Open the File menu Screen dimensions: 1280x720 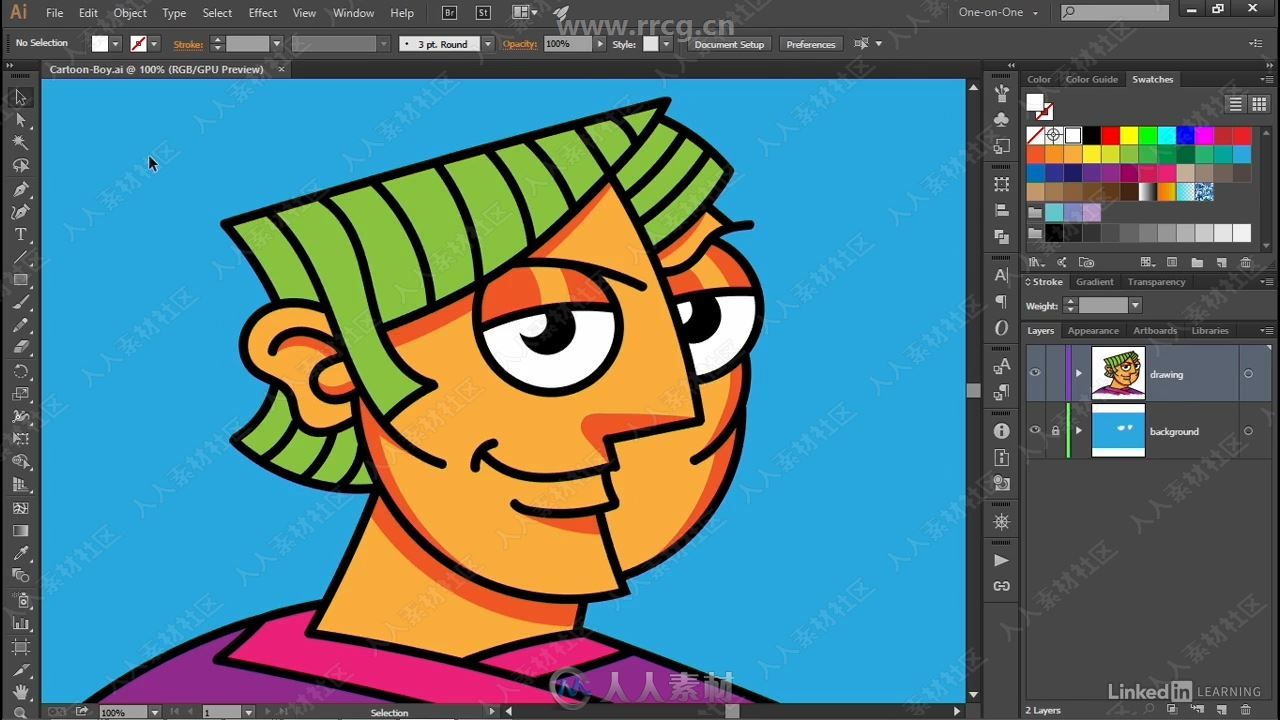click(54, 13)
